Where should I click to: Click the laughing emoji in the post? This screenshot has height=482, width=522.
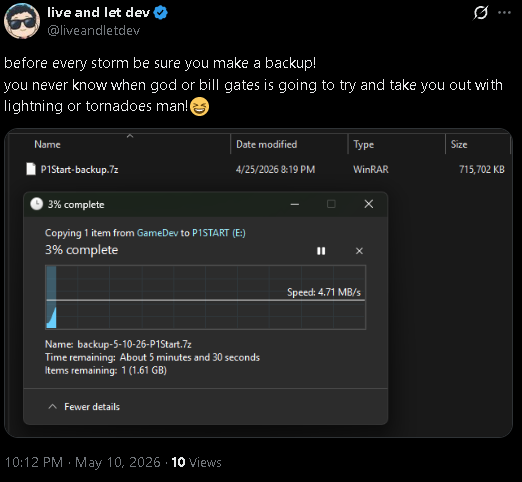(x=199, y=107)
